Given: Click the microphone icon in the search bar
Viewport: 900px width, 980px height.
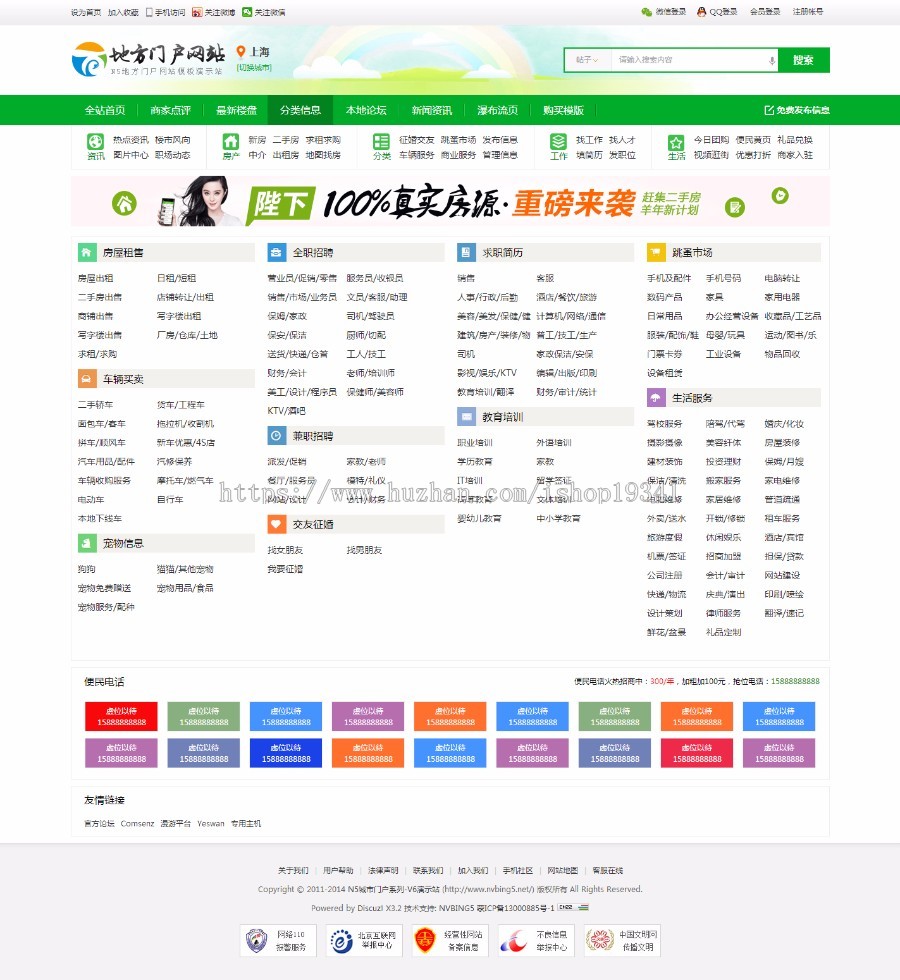Looking at the screenshot, I should pos(770,60).
